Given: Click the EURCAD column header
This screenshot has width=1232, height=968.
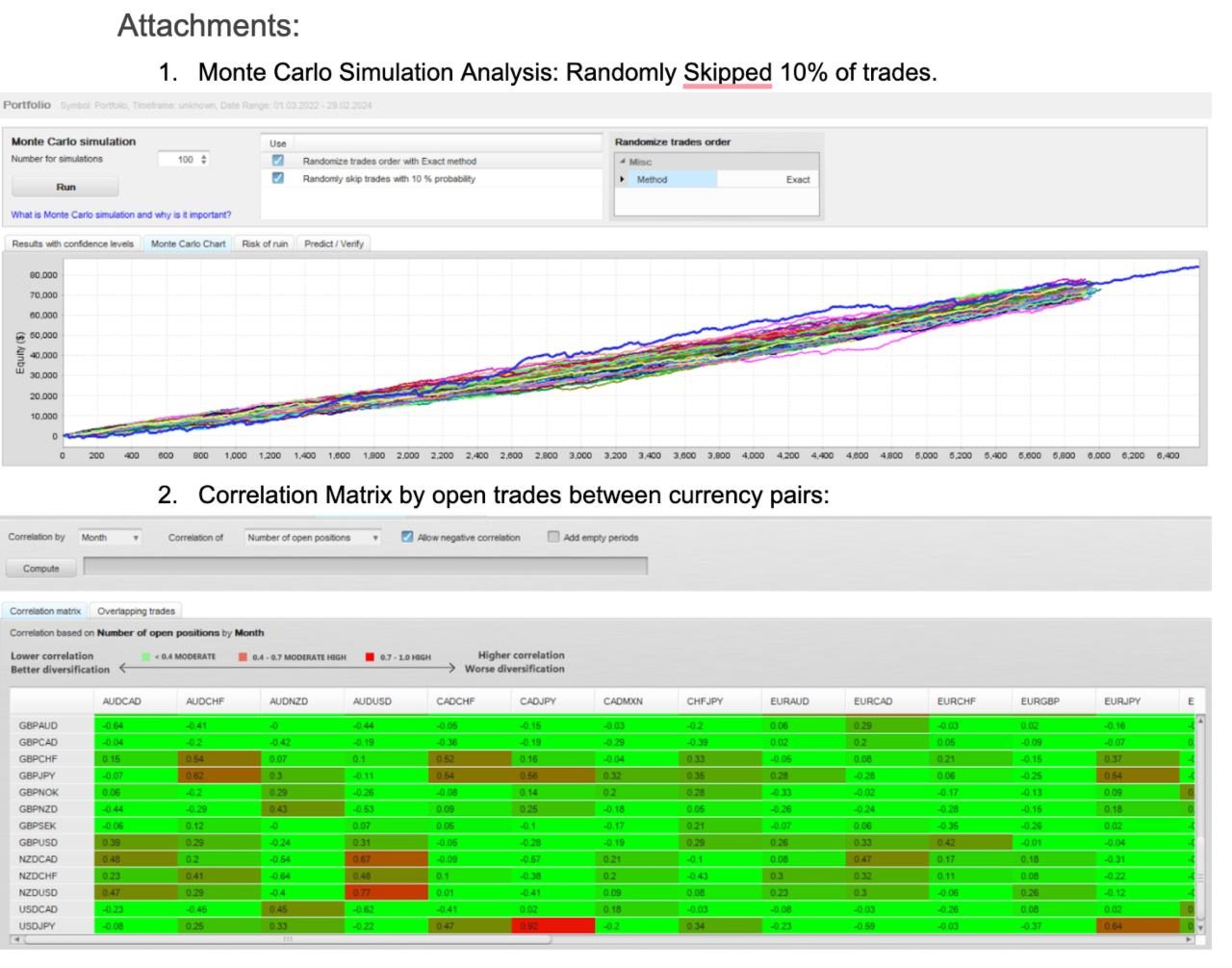Looking at the screenshot, I should 888,701.
